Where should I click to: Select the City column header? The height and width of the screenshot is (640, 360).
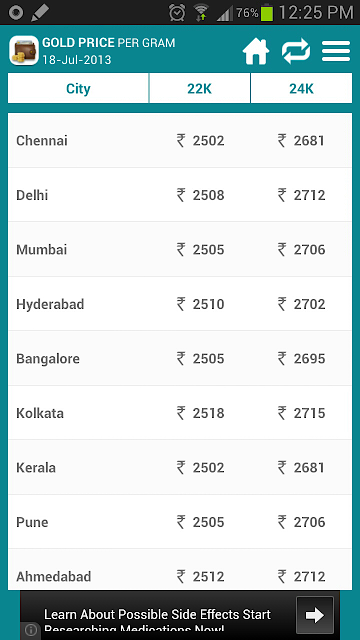coord(78,89)
